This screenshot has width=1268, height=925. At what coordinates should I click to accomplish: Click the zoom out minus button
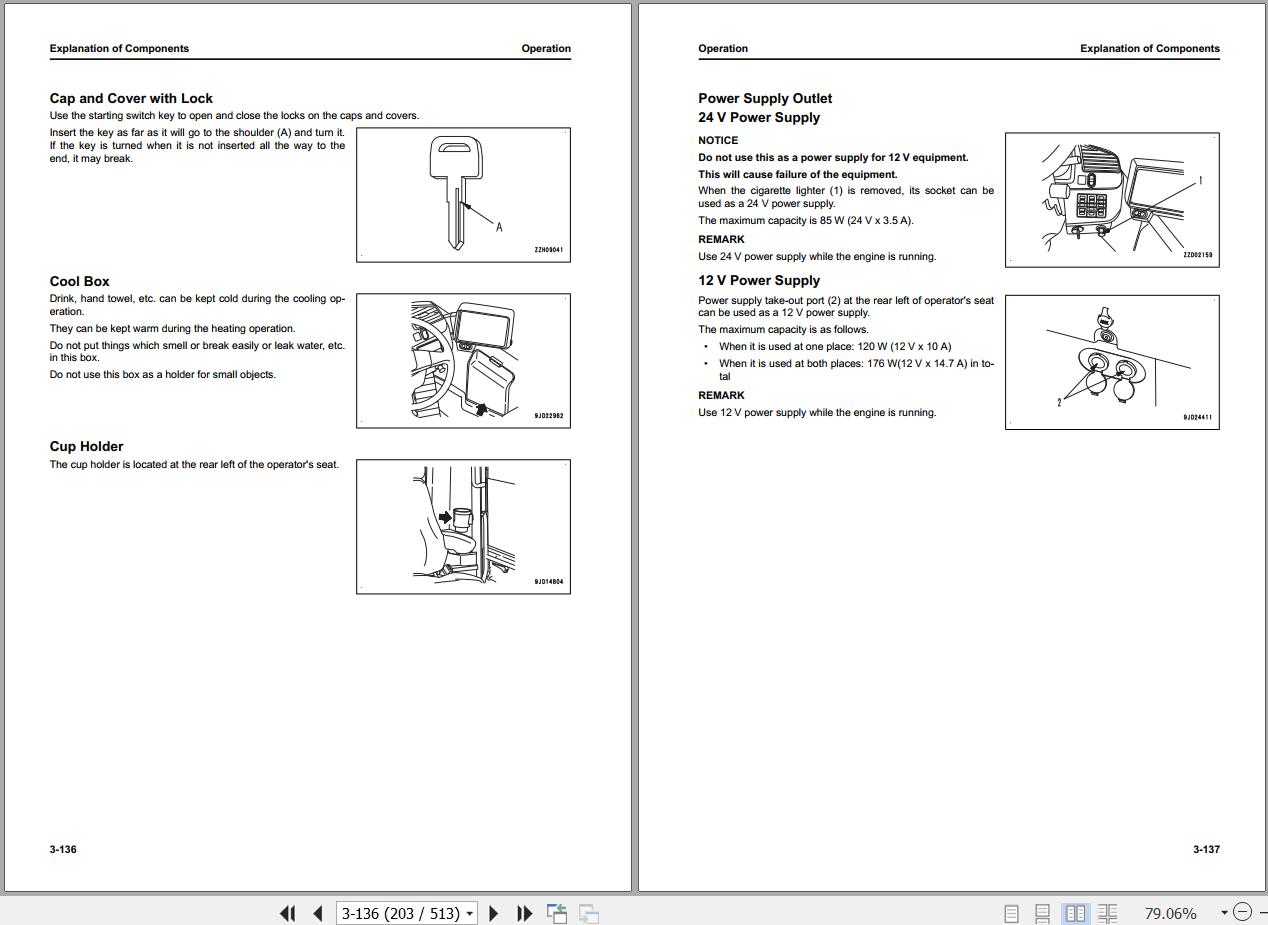tap(1242, 912)
